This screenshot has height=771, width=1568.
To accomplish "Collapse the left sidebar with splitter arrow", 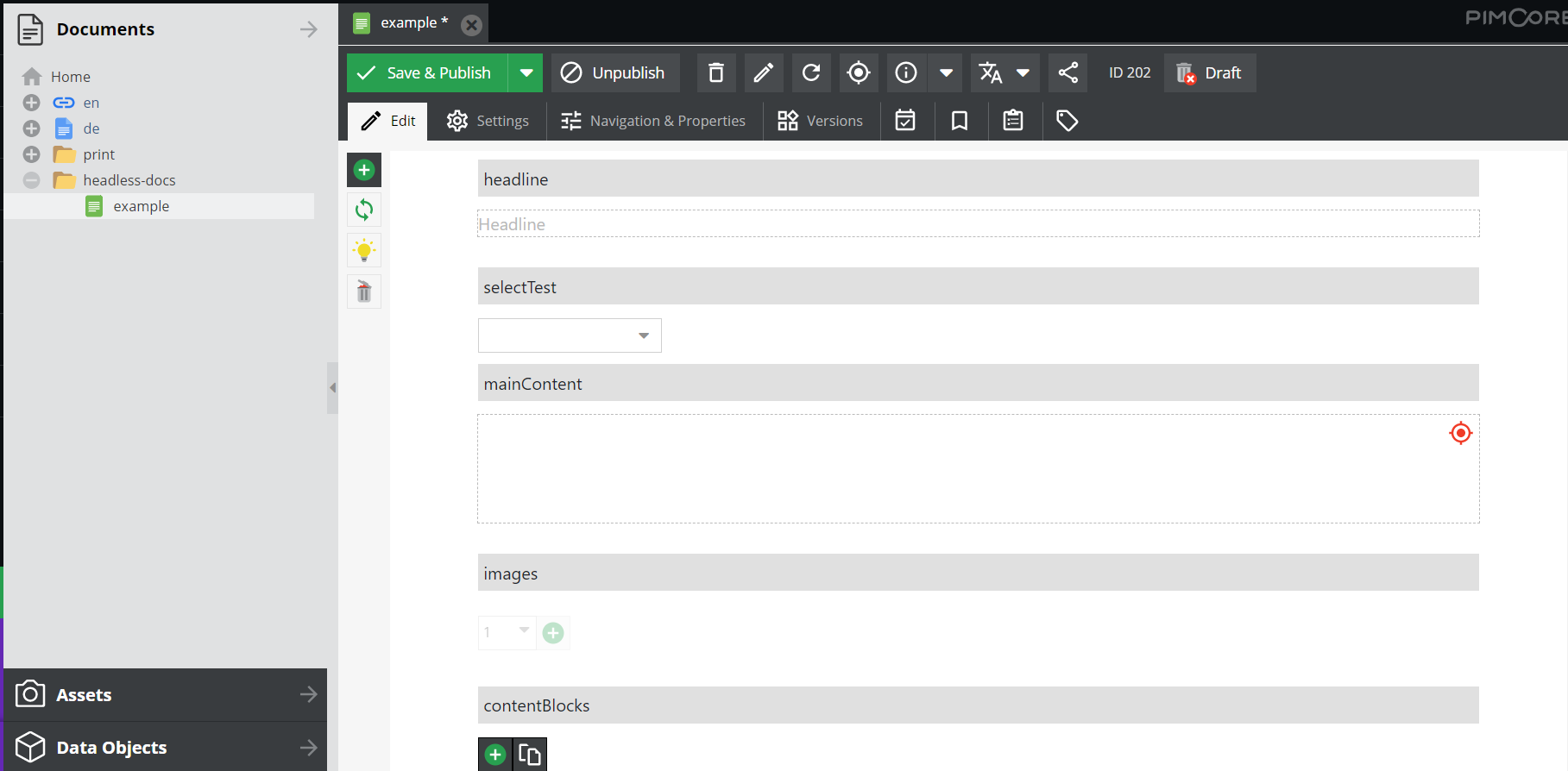I will 332,387.
